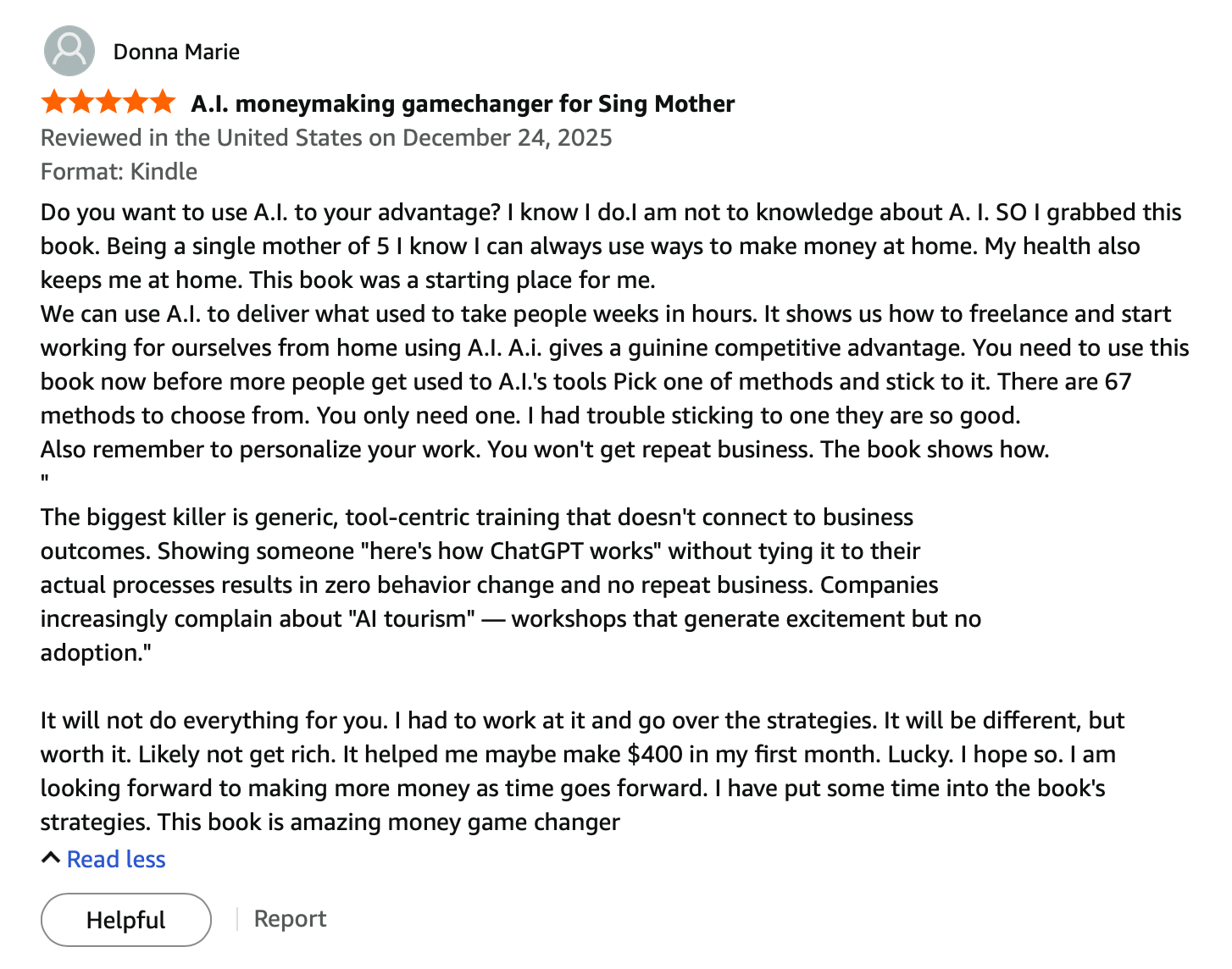Click the review date text
The image size is (1232, 969).
(505, 137)
